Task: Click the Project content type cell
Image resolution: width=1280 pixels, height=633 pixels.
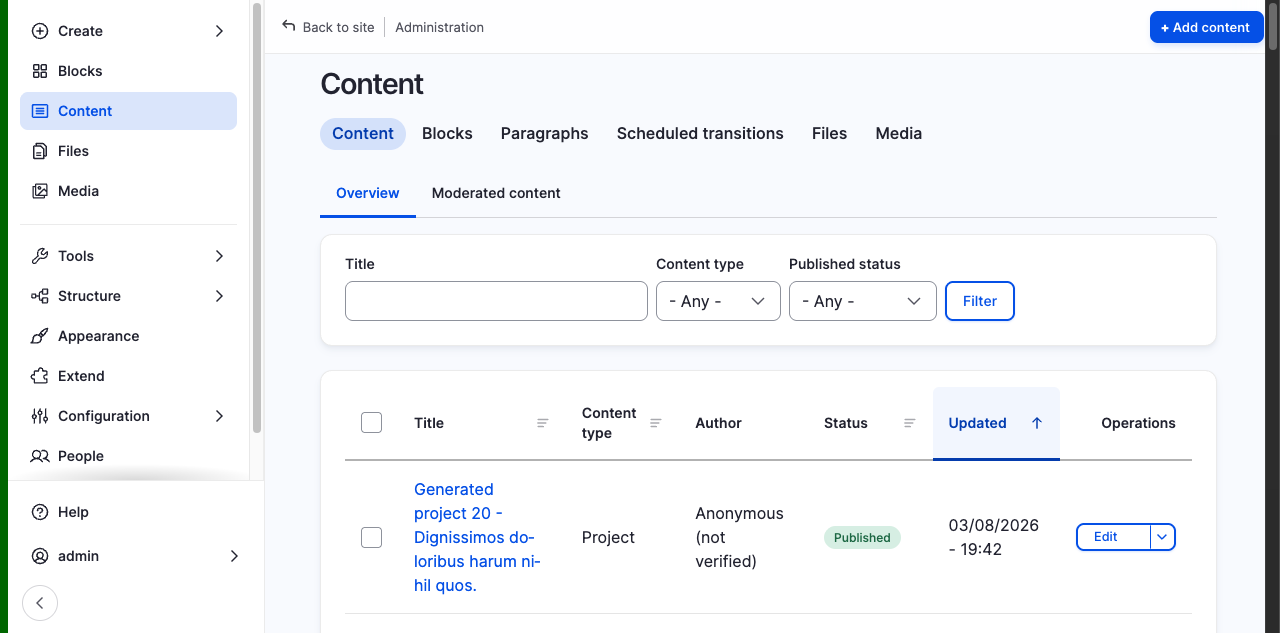Action: [x=608, y=537]
